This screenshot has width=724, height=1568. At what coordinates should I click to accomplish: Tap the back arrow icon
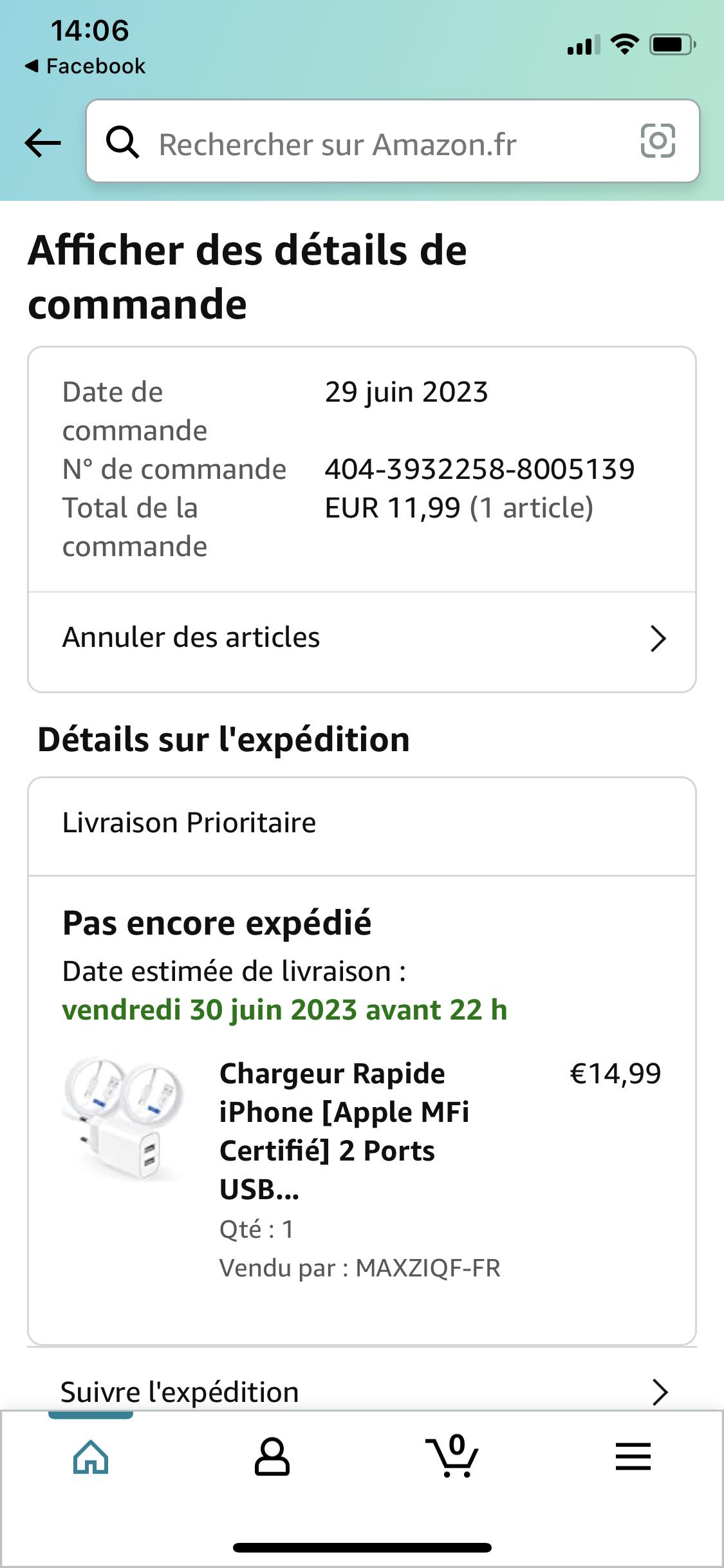point(42,142)
